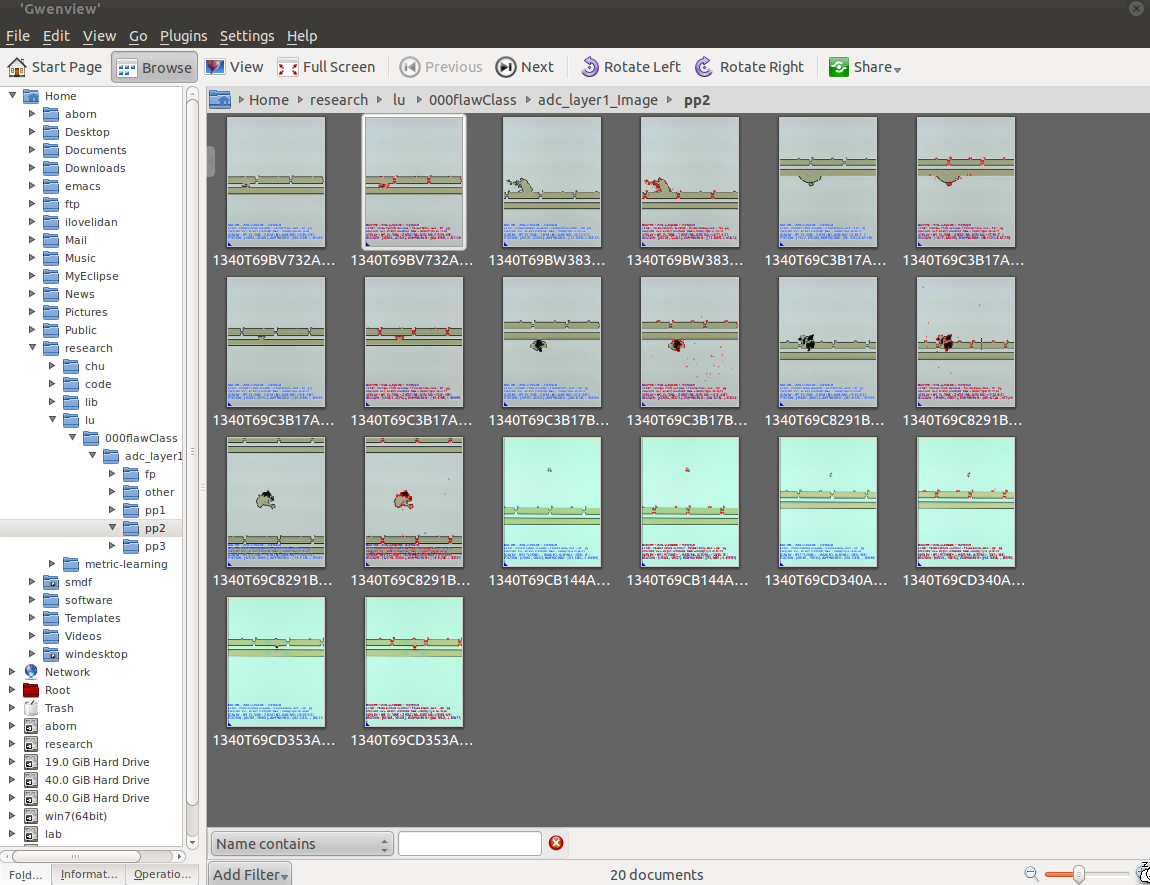Open the Share dropdown
The image size is (1150, 885).
point(865,67)
